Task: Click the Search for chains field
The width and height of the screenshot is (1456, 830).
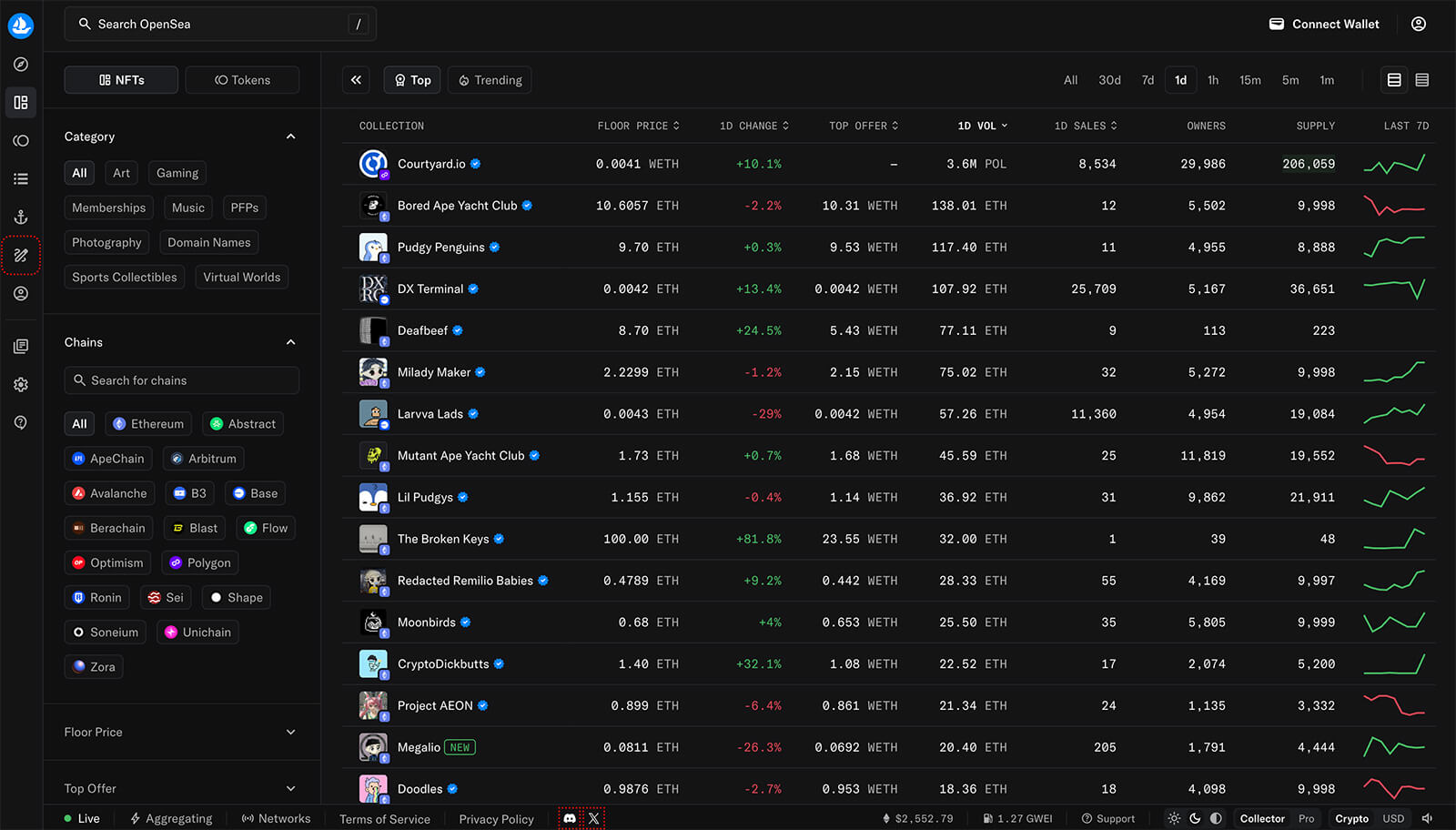Action: (182, 380)
